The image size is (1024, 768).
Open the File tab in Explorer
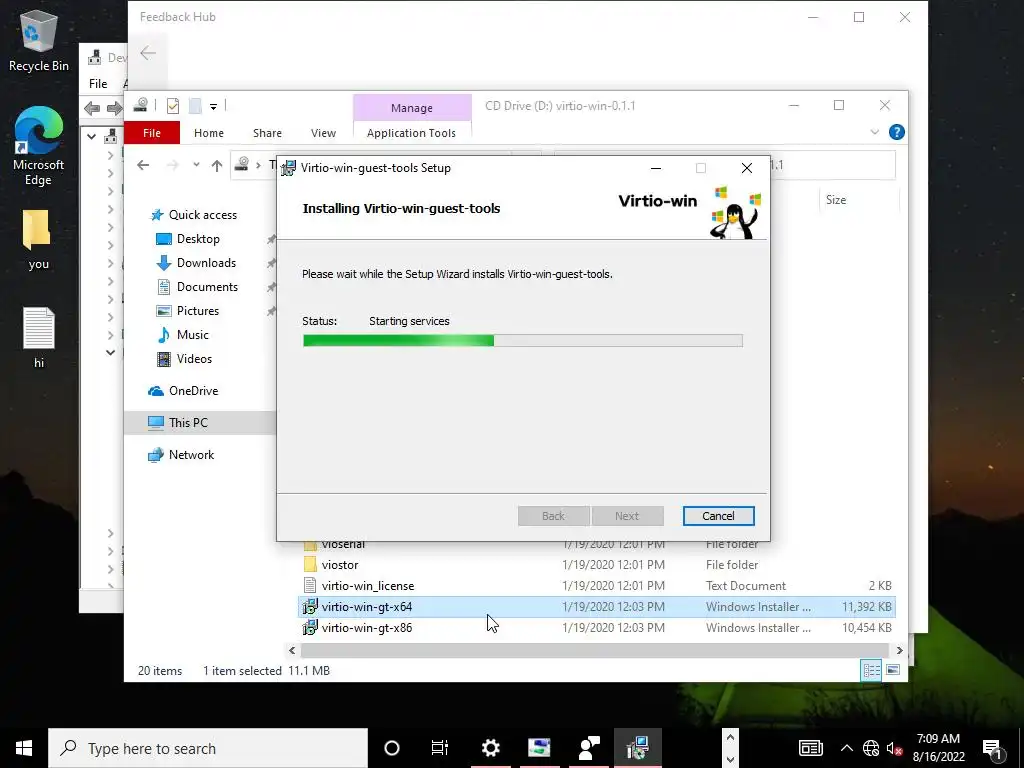tap(152, 133)
